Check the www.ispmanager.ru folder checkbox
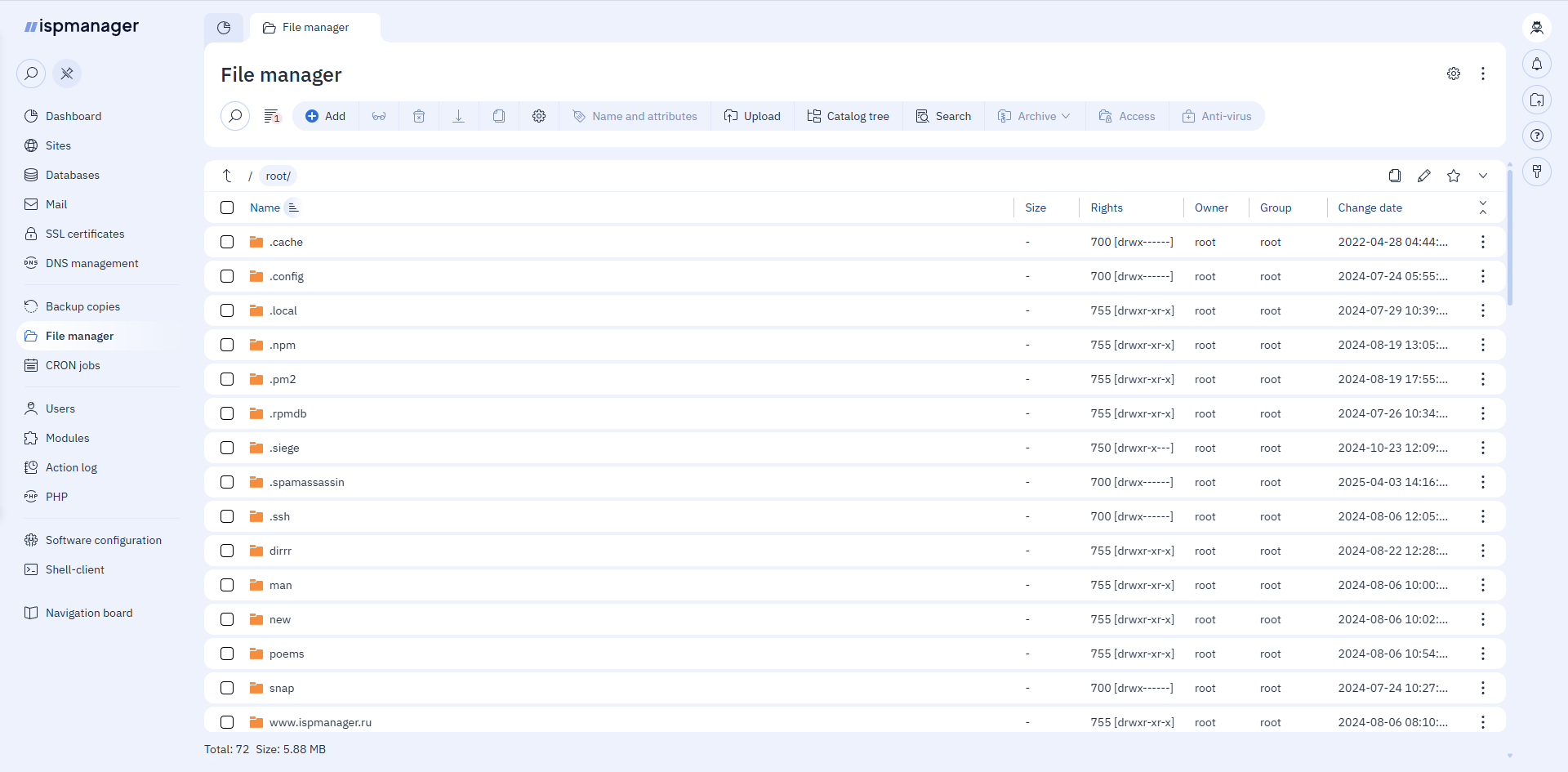 [x=227, y=722]
